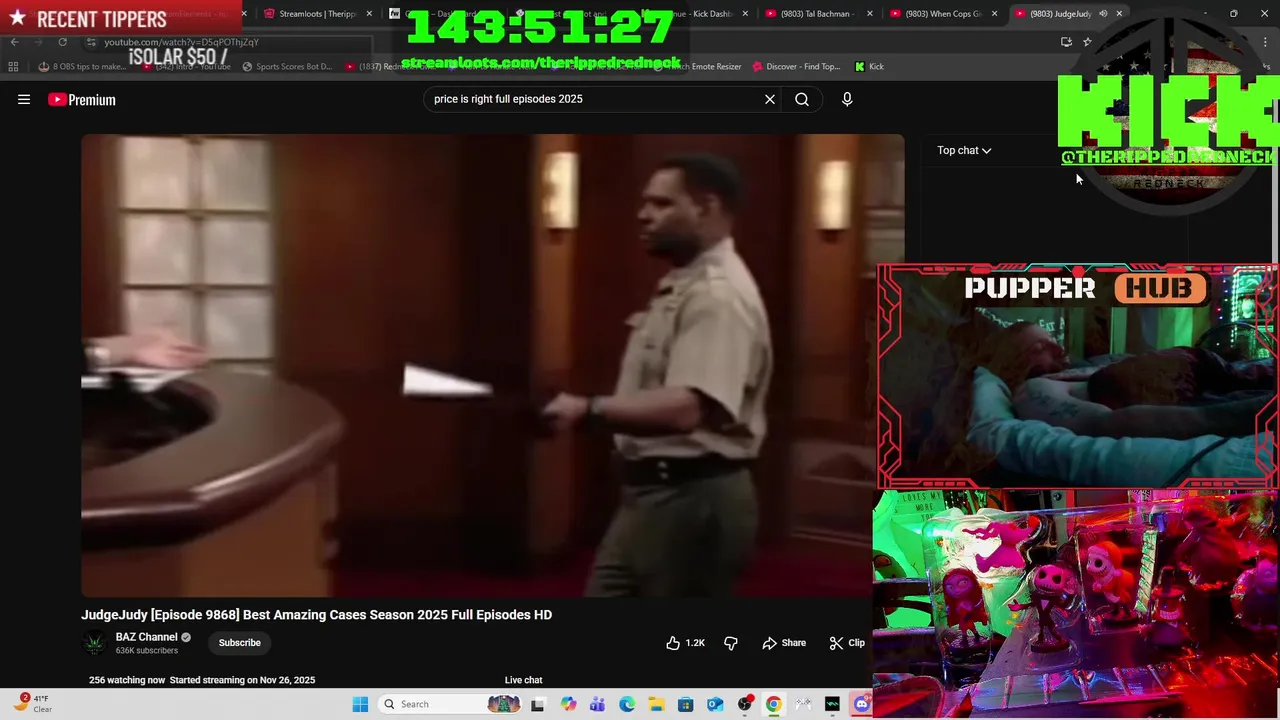Open Microsoft Teams from taskbar
This screenshot has height=720, width=1280.
[x=597, y=704]
